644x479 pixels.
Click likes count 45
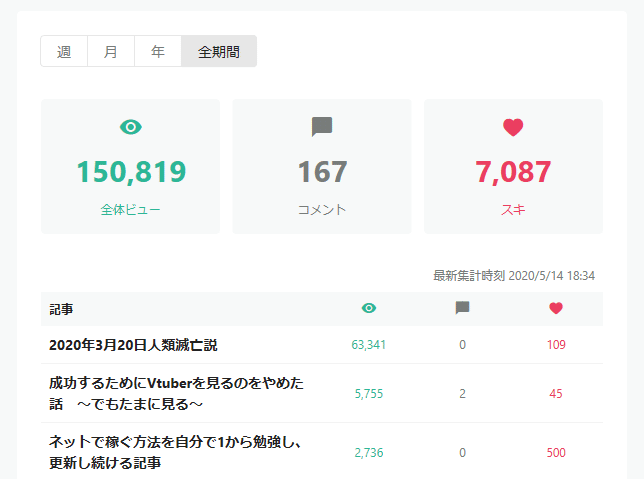(x=556, y=394)
